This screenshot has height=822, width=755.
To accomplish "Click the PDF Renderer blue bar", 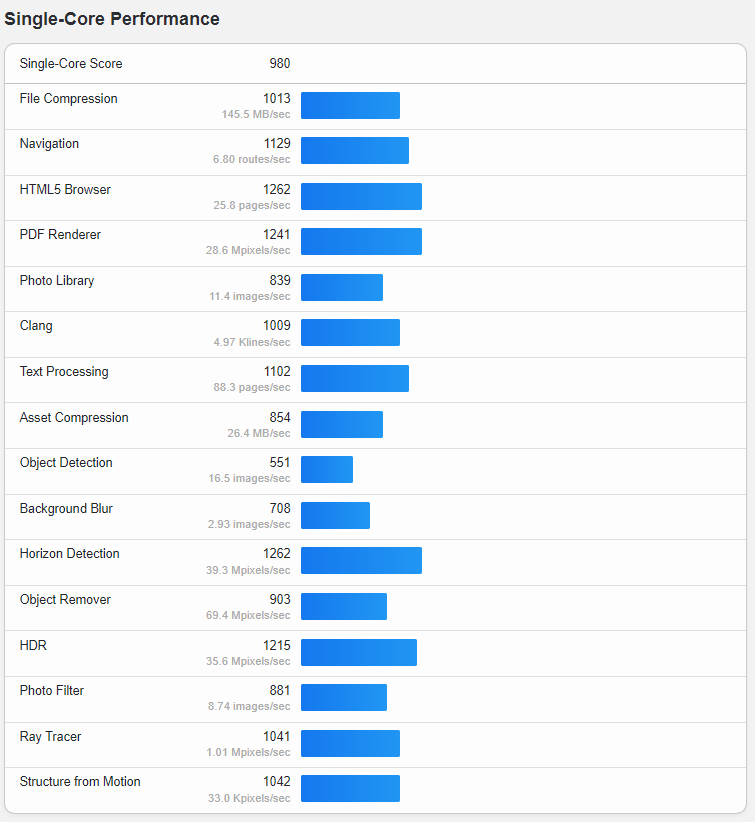I will coord(361,242).
